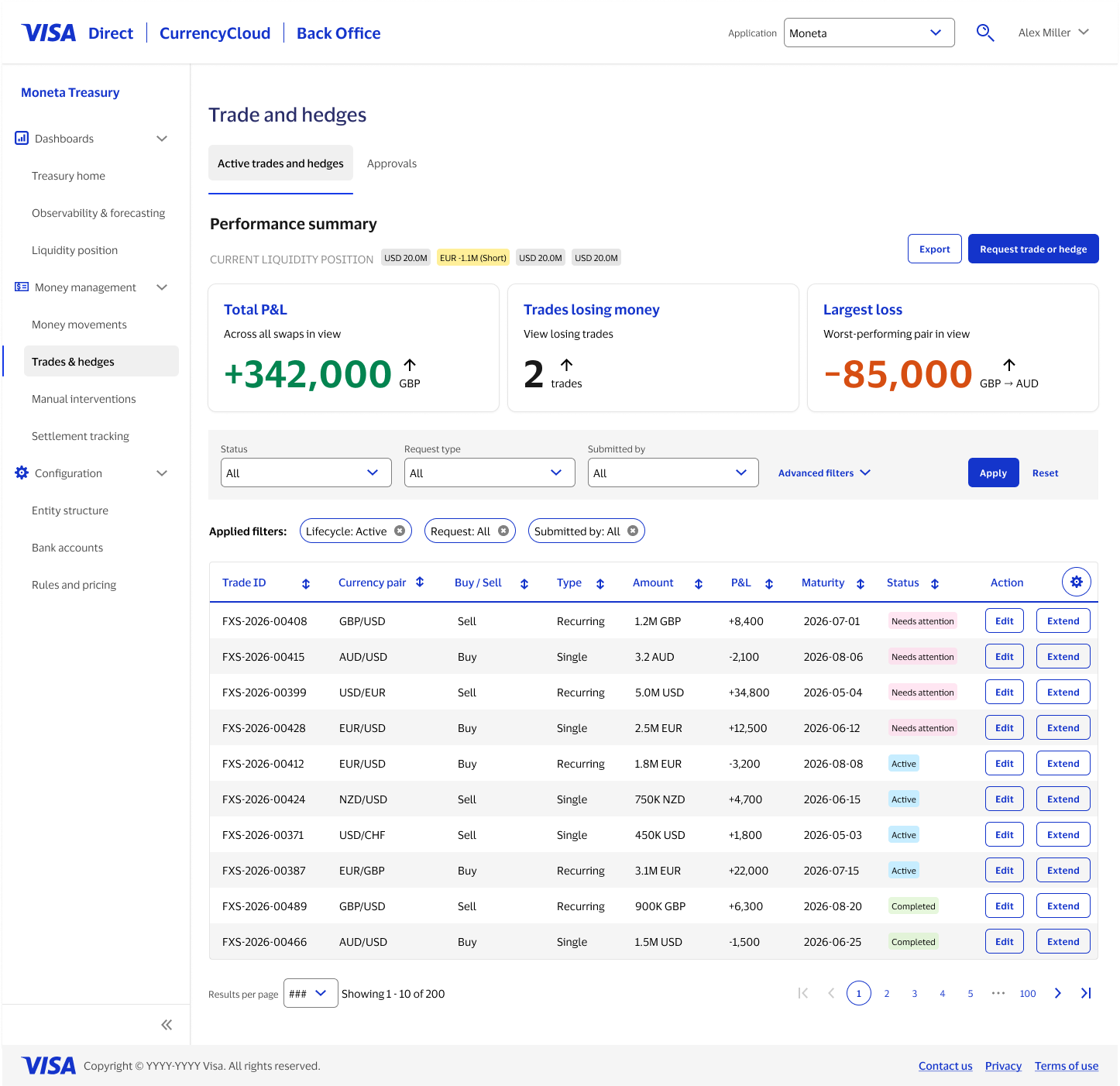Sort table by Trade ID arrows
This screenshot has width=1120, height=1086.
coord(306,584)
